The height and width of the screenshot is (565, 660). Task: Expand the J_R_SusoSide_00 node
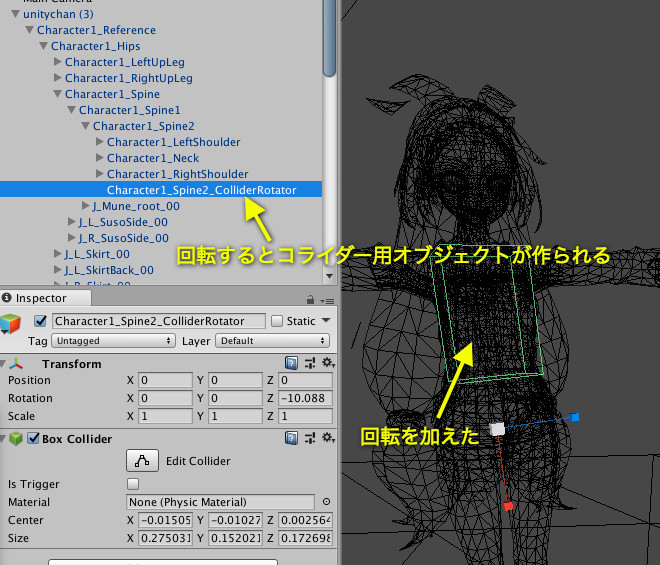point(72,238)
